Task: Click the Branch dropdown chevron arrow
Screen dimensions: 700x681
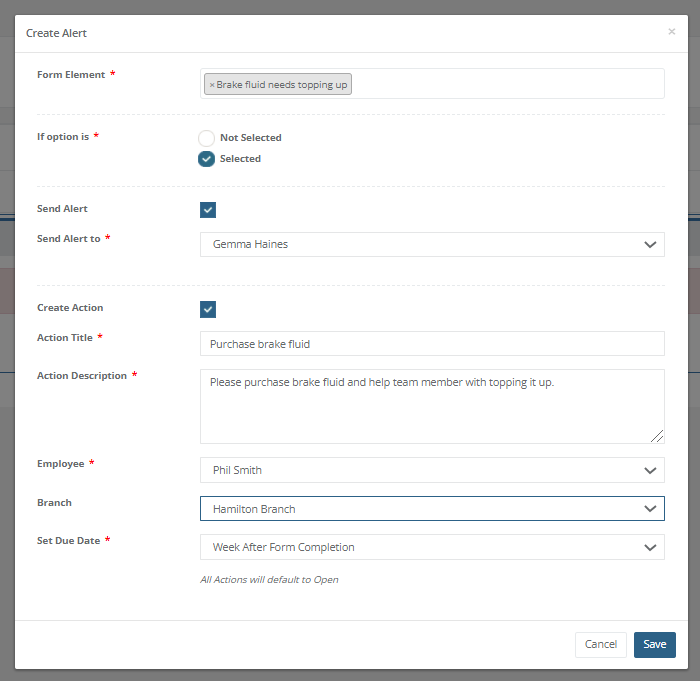Action: (650, 509)
